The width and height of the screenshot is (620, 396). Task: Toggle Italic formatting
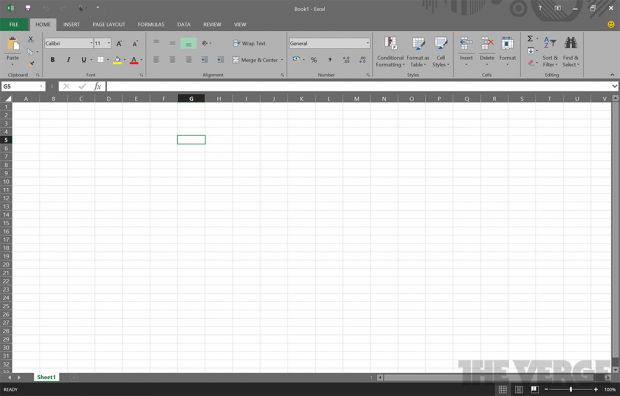(x=68, y=60)
